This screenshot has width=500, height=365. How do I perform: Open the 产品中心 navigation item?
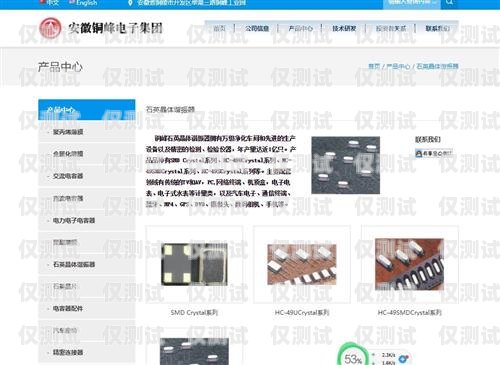coord(300,28)
